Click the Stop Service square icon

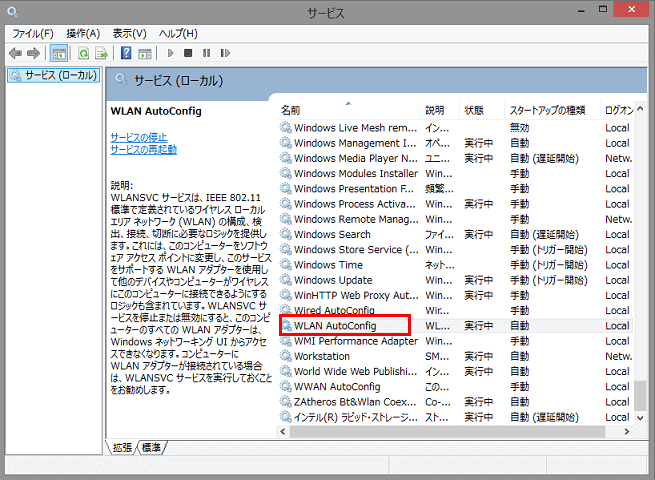click(x=188, y=53)
